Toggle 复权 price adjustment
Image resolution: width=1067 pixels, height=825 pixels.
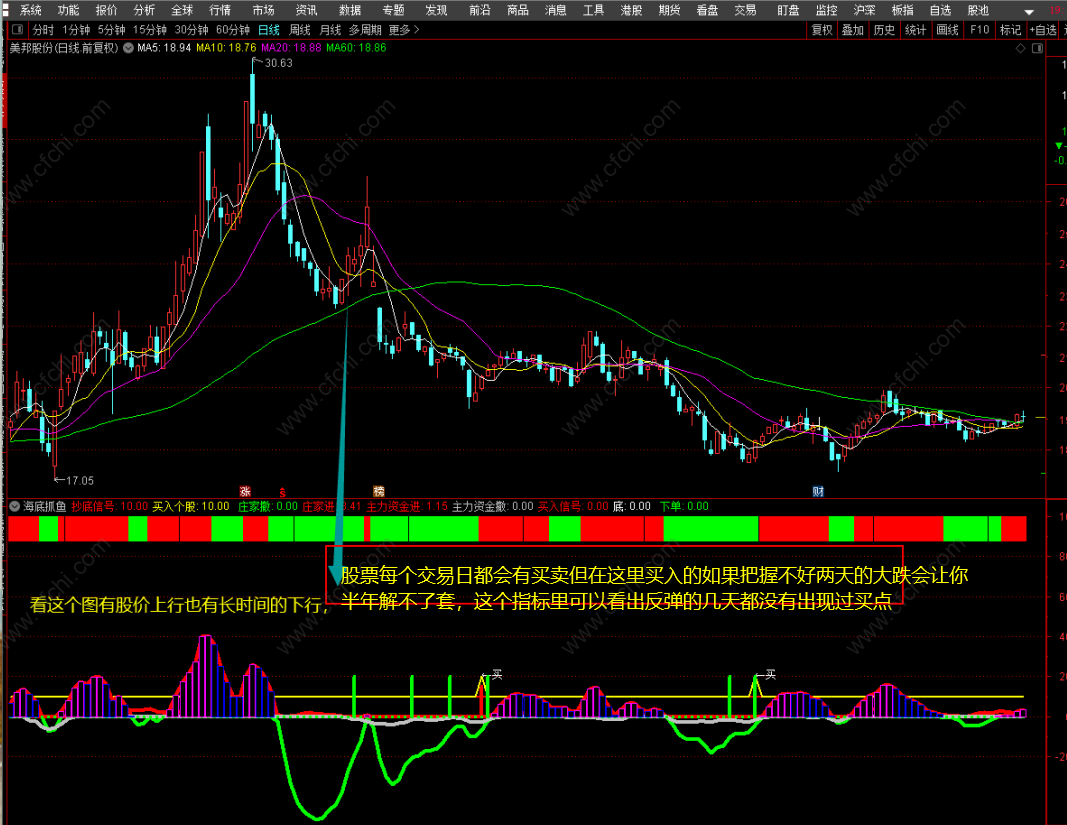tap(821, 30)
